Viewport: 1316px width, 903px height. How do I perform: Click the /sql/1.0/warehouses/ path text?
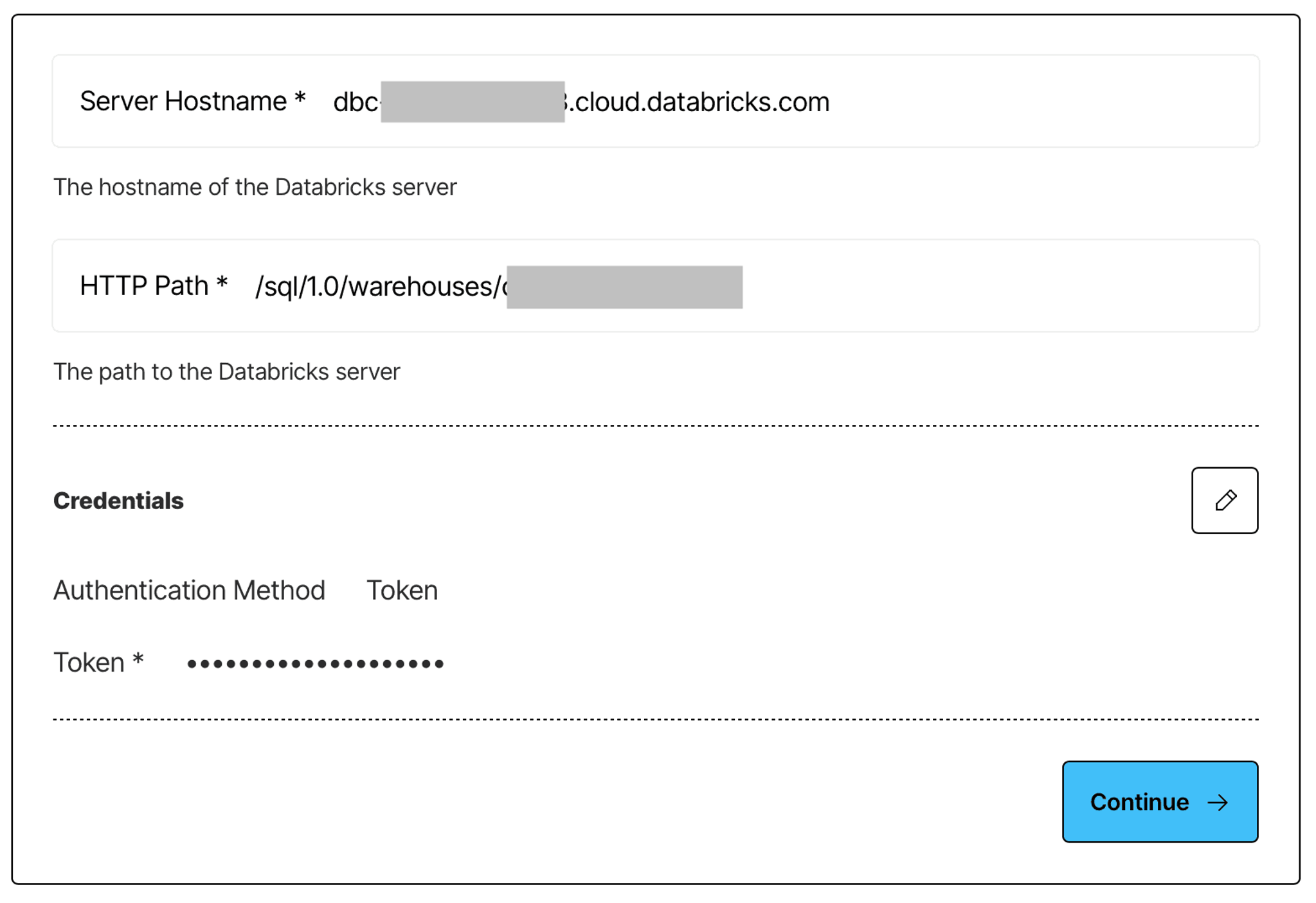(381, 287)
